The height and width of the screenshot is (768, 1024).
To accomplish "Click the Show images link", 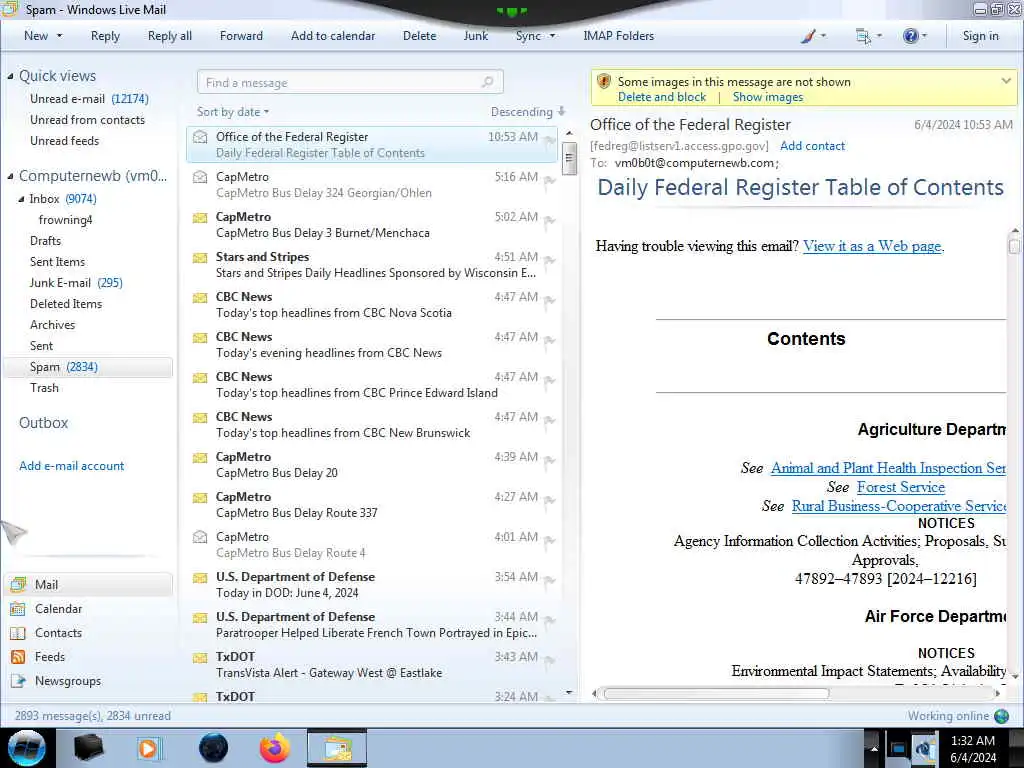I will pos(768,97).
